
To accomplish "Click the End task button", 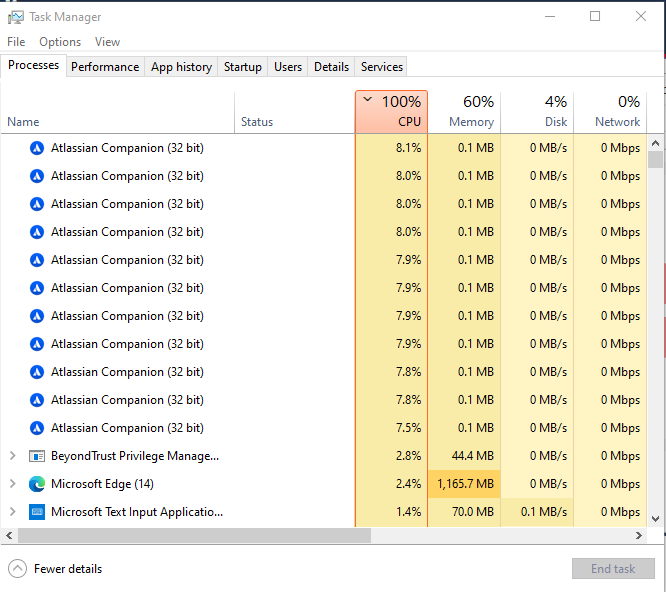I will tap(613, 569).
